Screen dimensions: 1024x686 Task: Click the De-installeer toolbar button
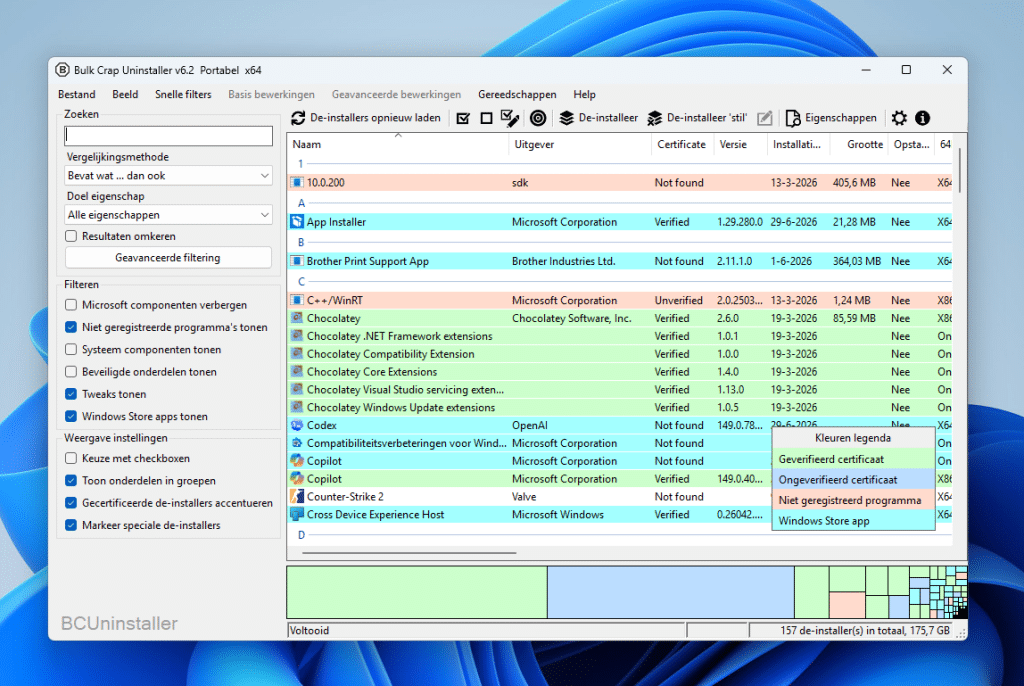click(x=598, y=118)
